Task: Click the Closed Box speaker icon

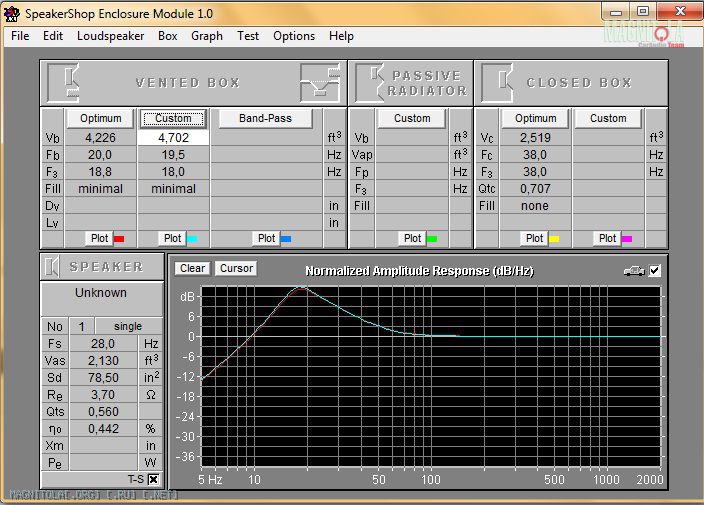Action: tap(498, 82)
